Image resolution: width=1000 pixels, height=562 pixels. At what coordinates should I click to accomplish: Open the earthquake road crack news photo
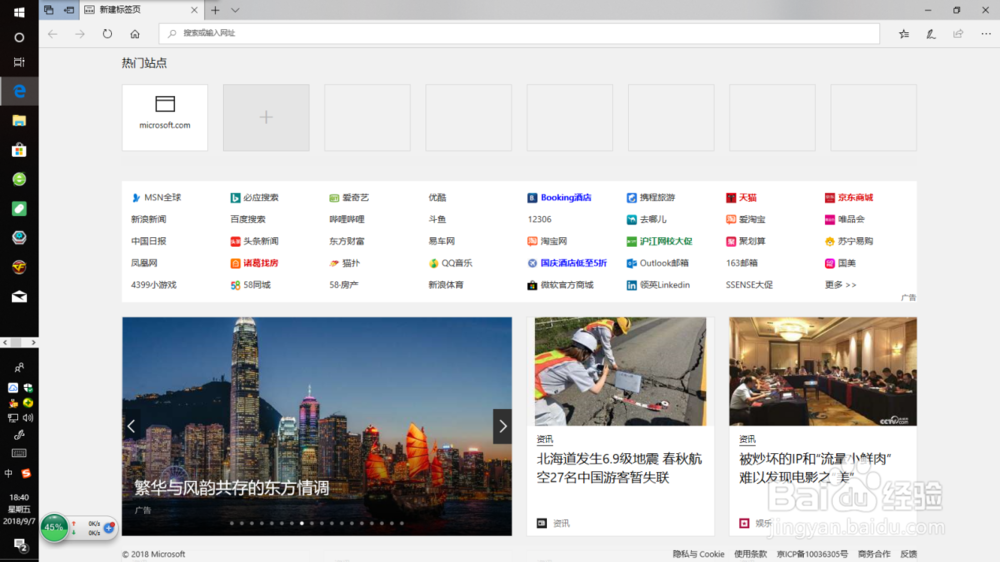click(x=621, y=371)
